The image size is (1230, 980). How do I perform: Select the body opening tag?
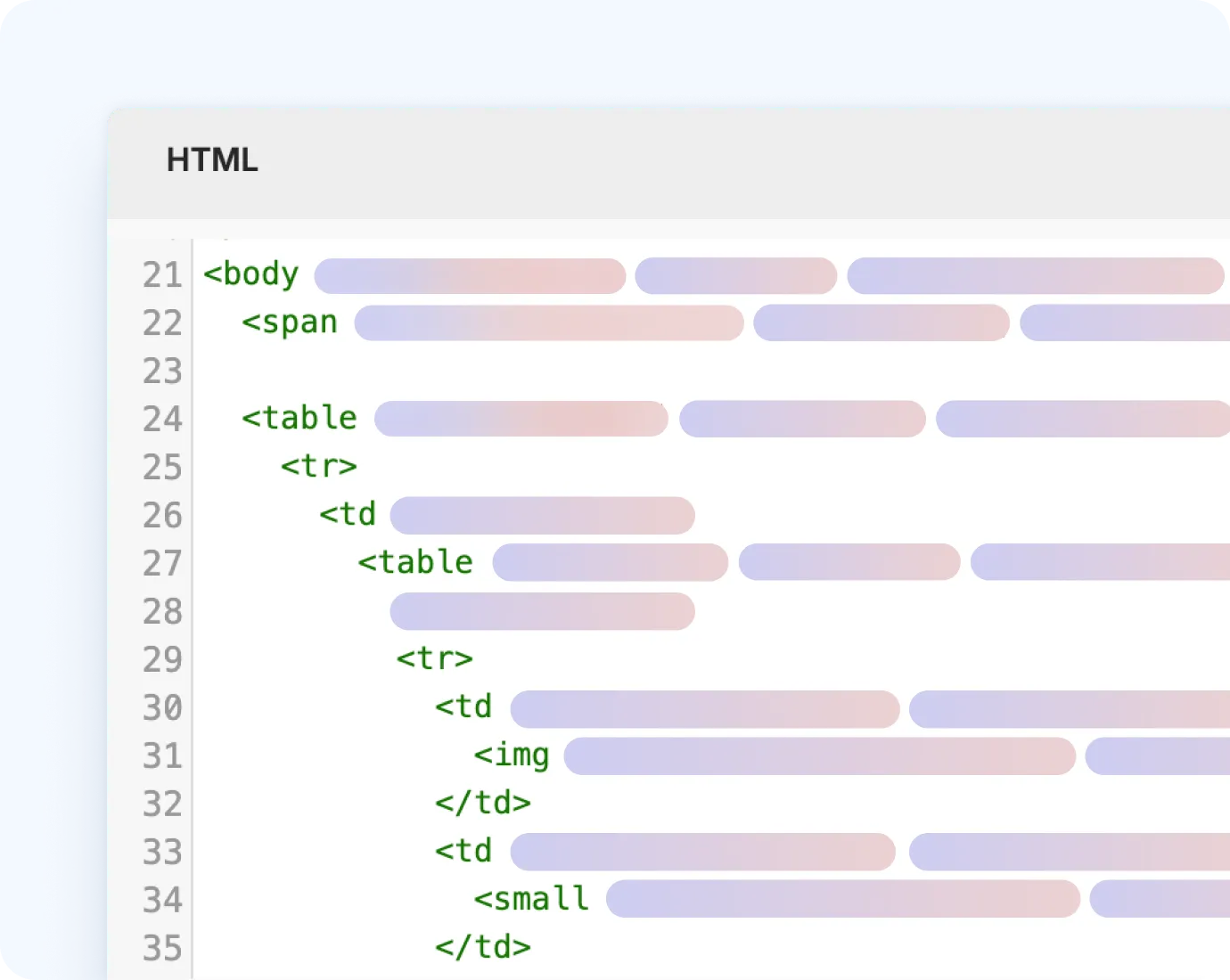coord(250,274)
